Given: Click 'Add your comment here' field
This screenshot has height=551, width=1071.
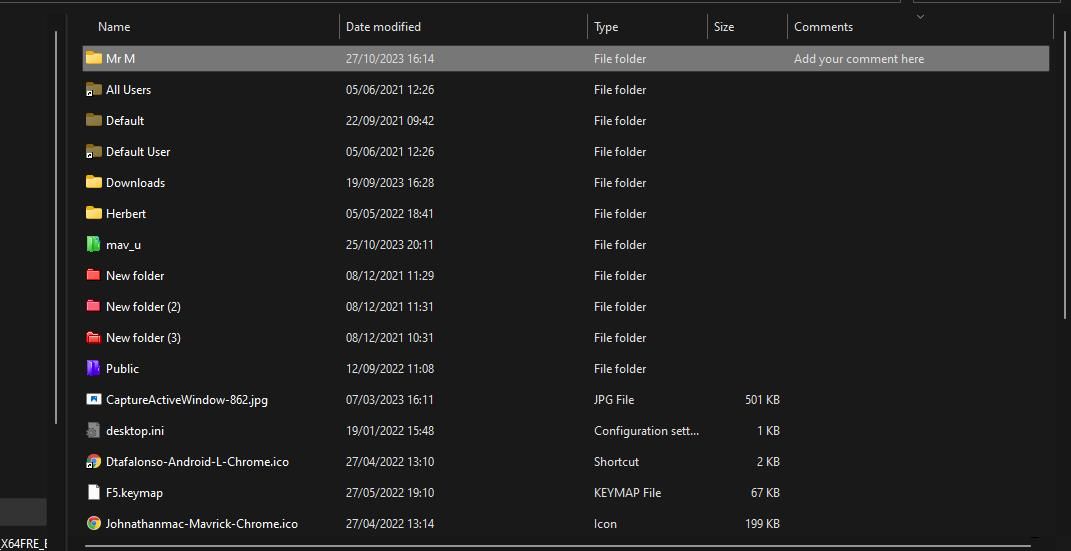Looking at the screenshot, I should pyautogui.click(x=859, y=59).
